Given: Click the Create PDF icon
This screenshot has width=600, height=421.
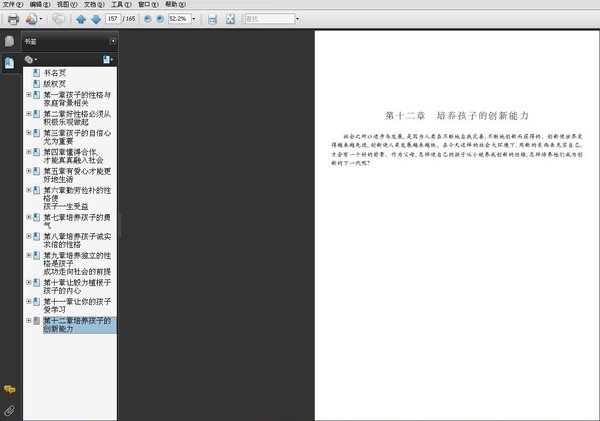Looking at the screenshot, I should click(x=31, y=19).
